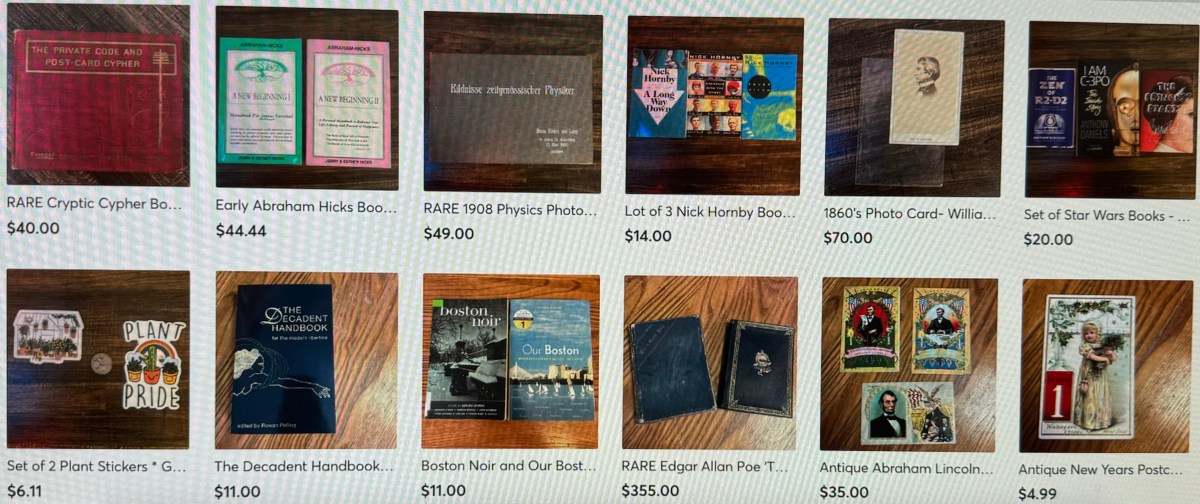Select the RARE 1908 Physics Photo image
Image resolution: width=1200 pixels, height=504 pixels.
[513, 102]
